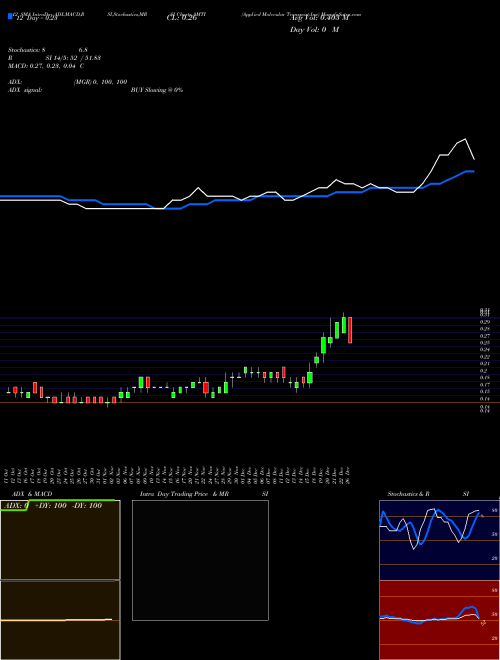Click the 'ADX: 0' value in ADX panel
This screenshot has height=660, width=500.
point(16,506)
